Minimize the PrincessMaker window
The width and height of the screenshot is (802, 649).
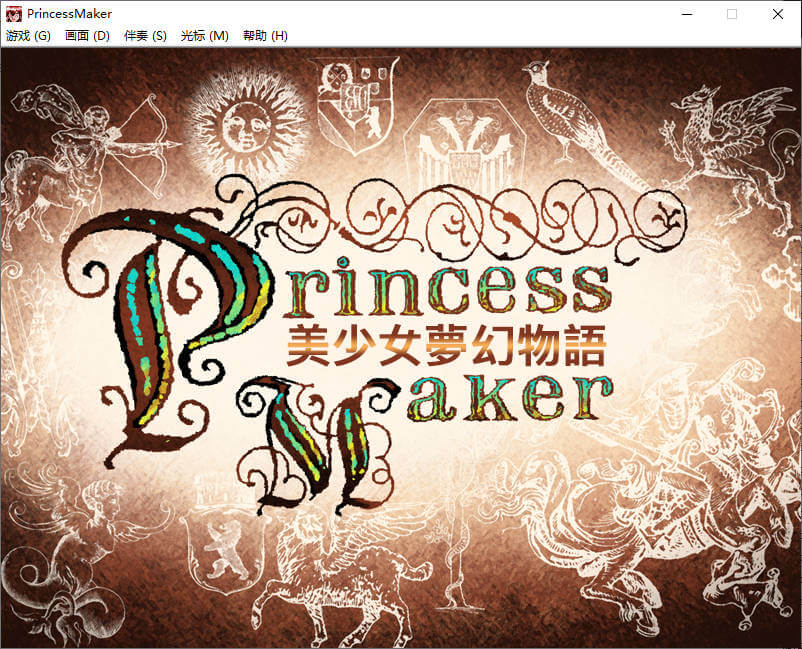click(x=686, y=14)
